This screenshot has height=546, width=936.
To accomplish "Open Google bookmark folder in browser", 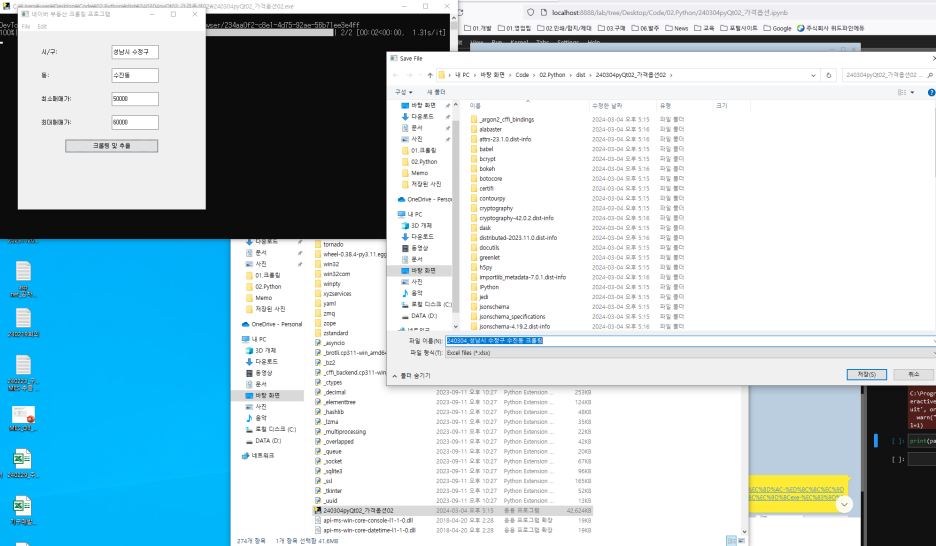I will 777,28.
